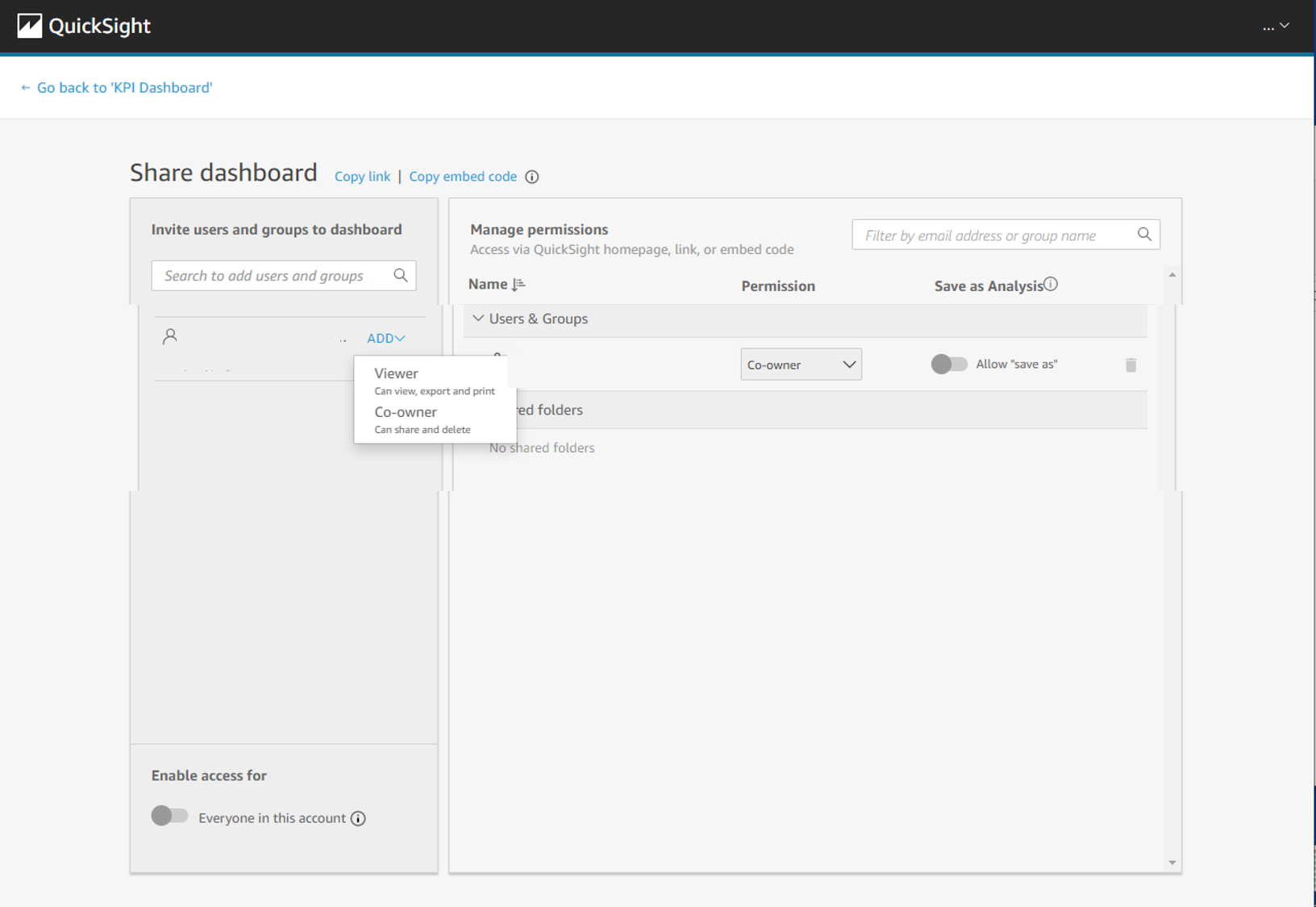The height and width of the screenshot is (907, 1316).
Task: Open the Co-owner permission dropdown
Action: coord(801,364)
